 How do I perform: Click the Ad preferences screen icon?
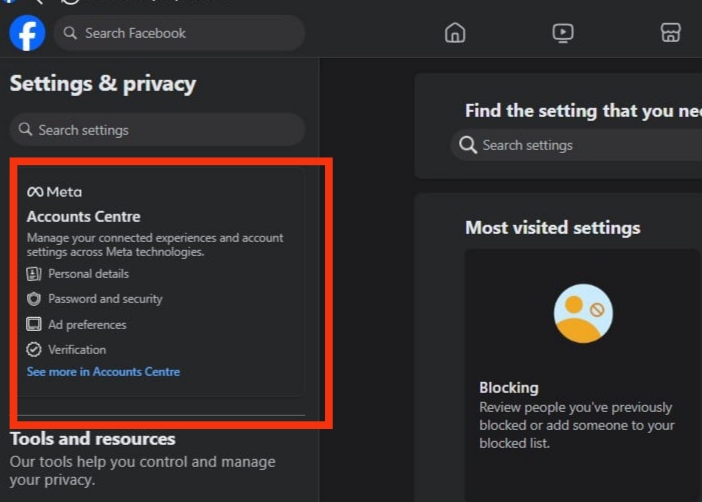34,324
